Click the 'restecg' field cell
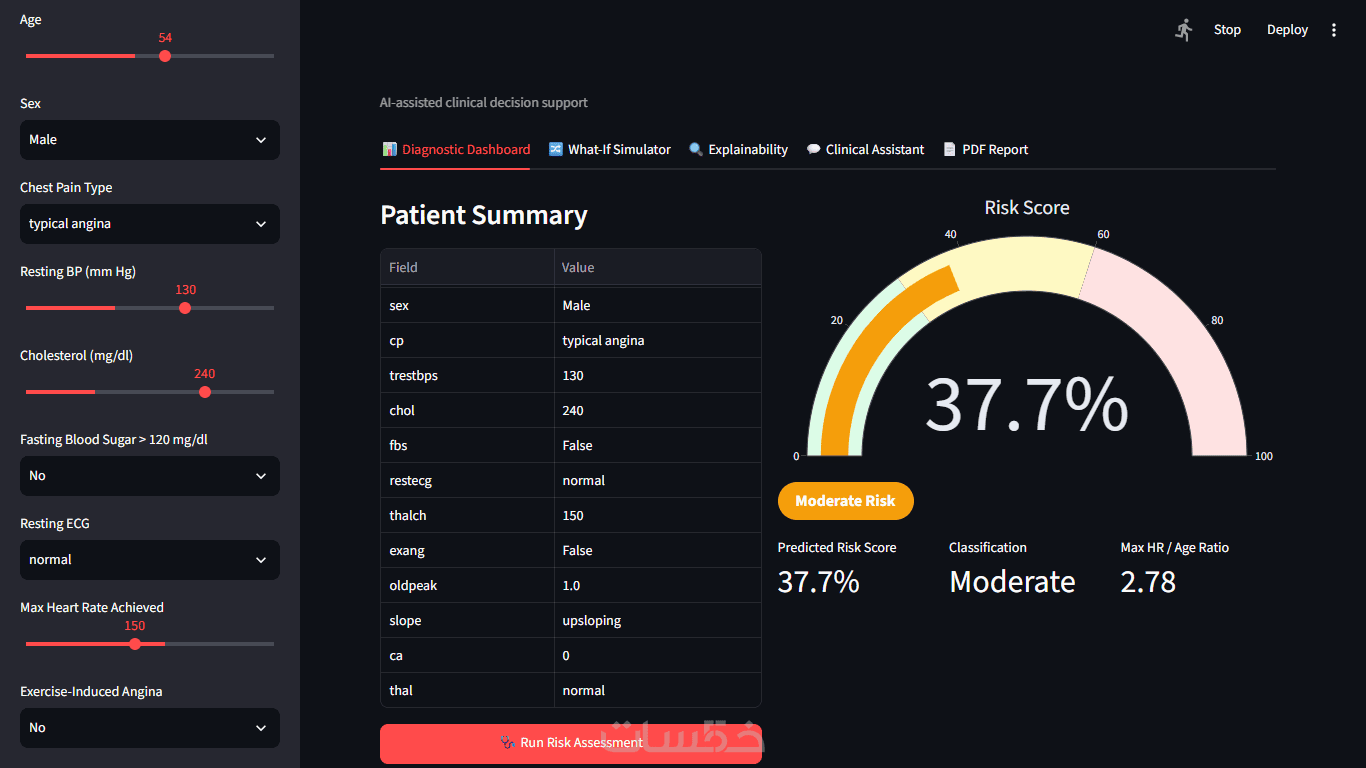This screenshot has height=768, width=1366. click(x=467, y=481)
